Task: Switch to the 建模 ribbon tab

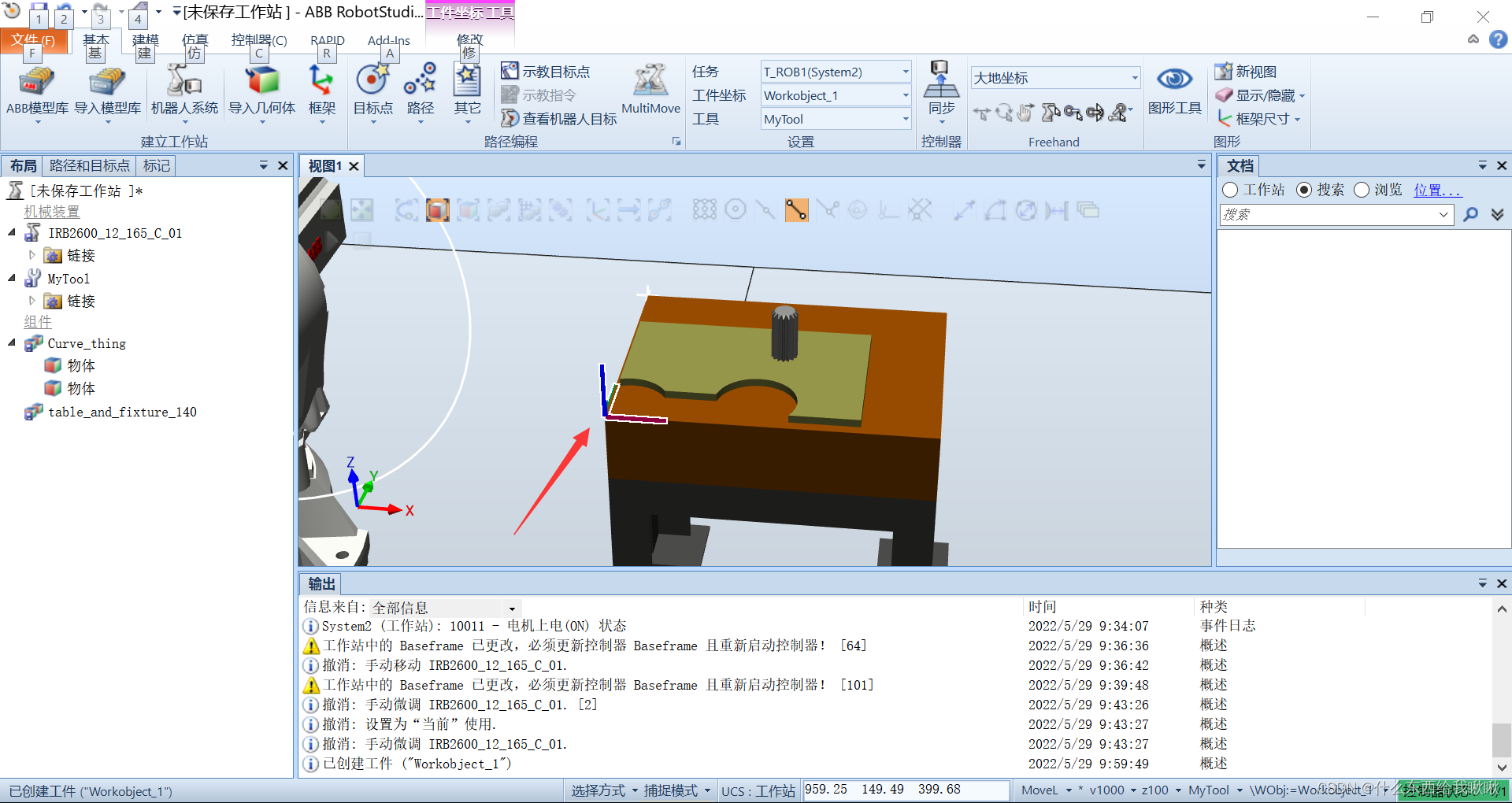Action: (145, 40)
